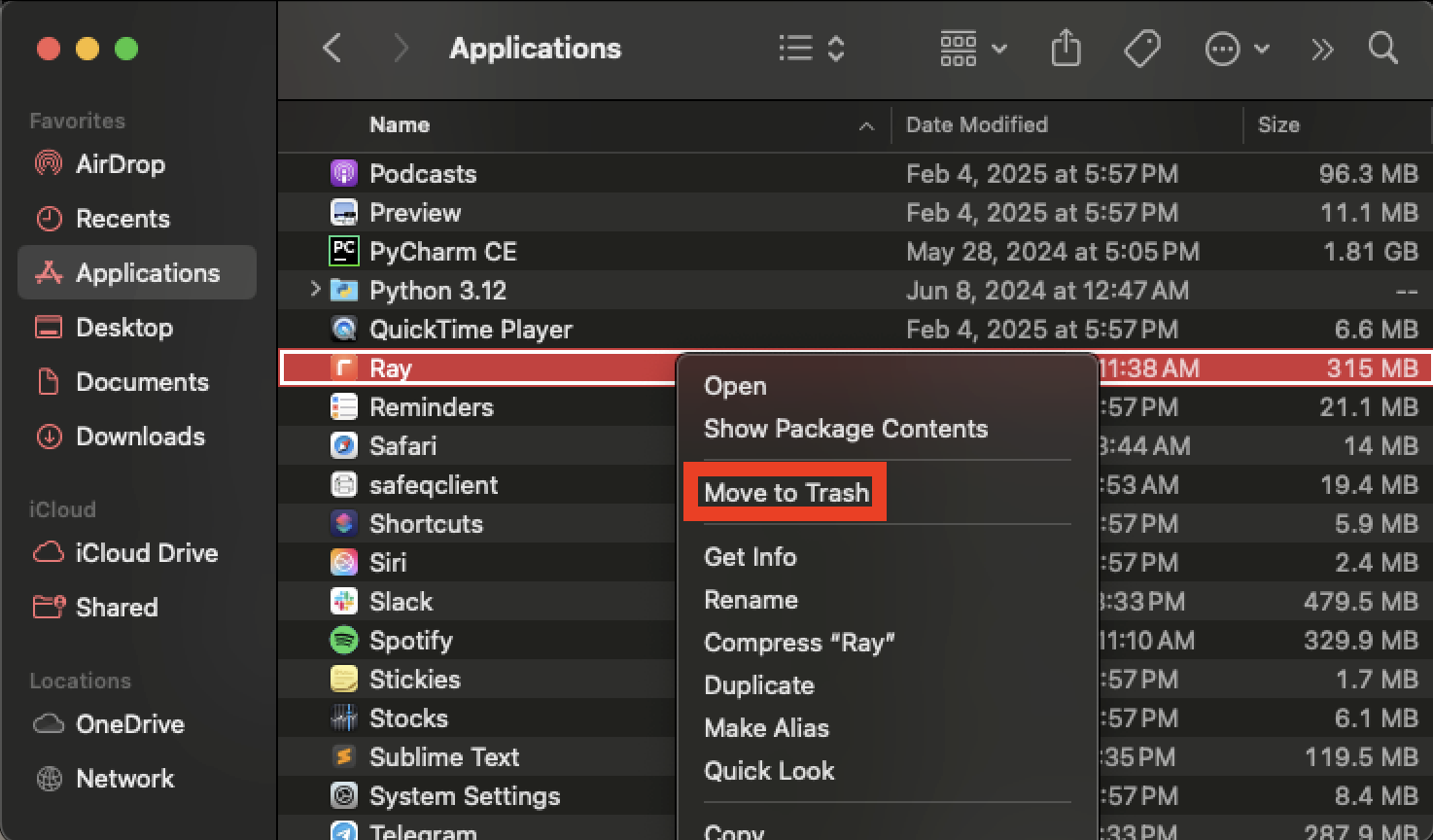Select the safeqclient app icon
This screenshot has height=840, width=1433.
[x=344, y=484]
